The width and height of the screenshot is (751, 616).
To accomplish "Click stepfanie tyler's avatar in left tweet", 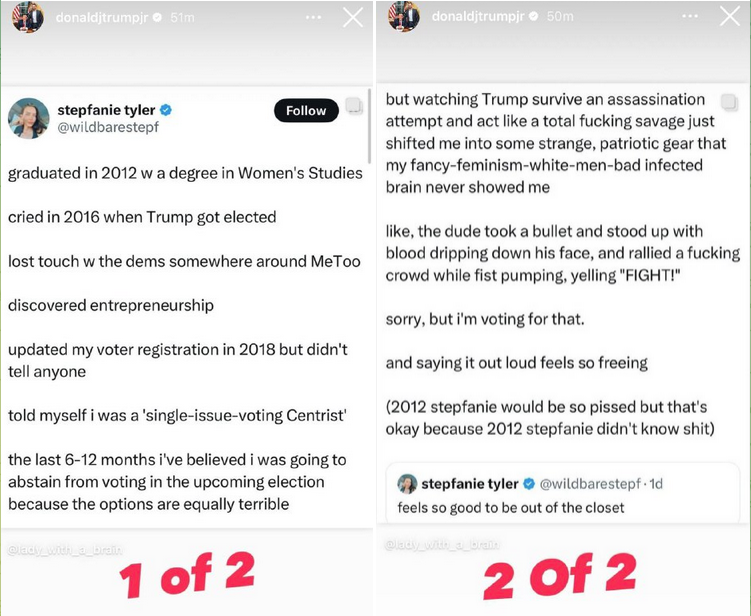I will pyautogui.click(x=29, y=118).
